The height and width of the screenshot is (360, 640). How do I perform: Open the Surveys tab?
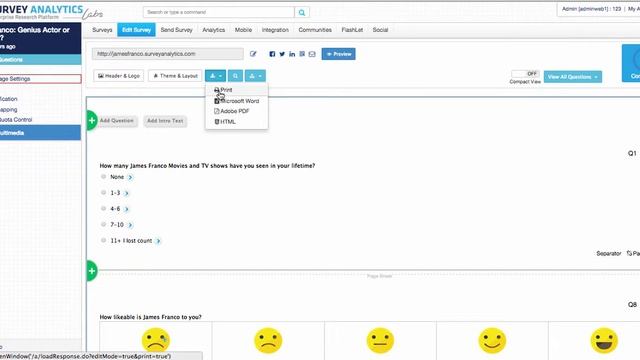102,30
